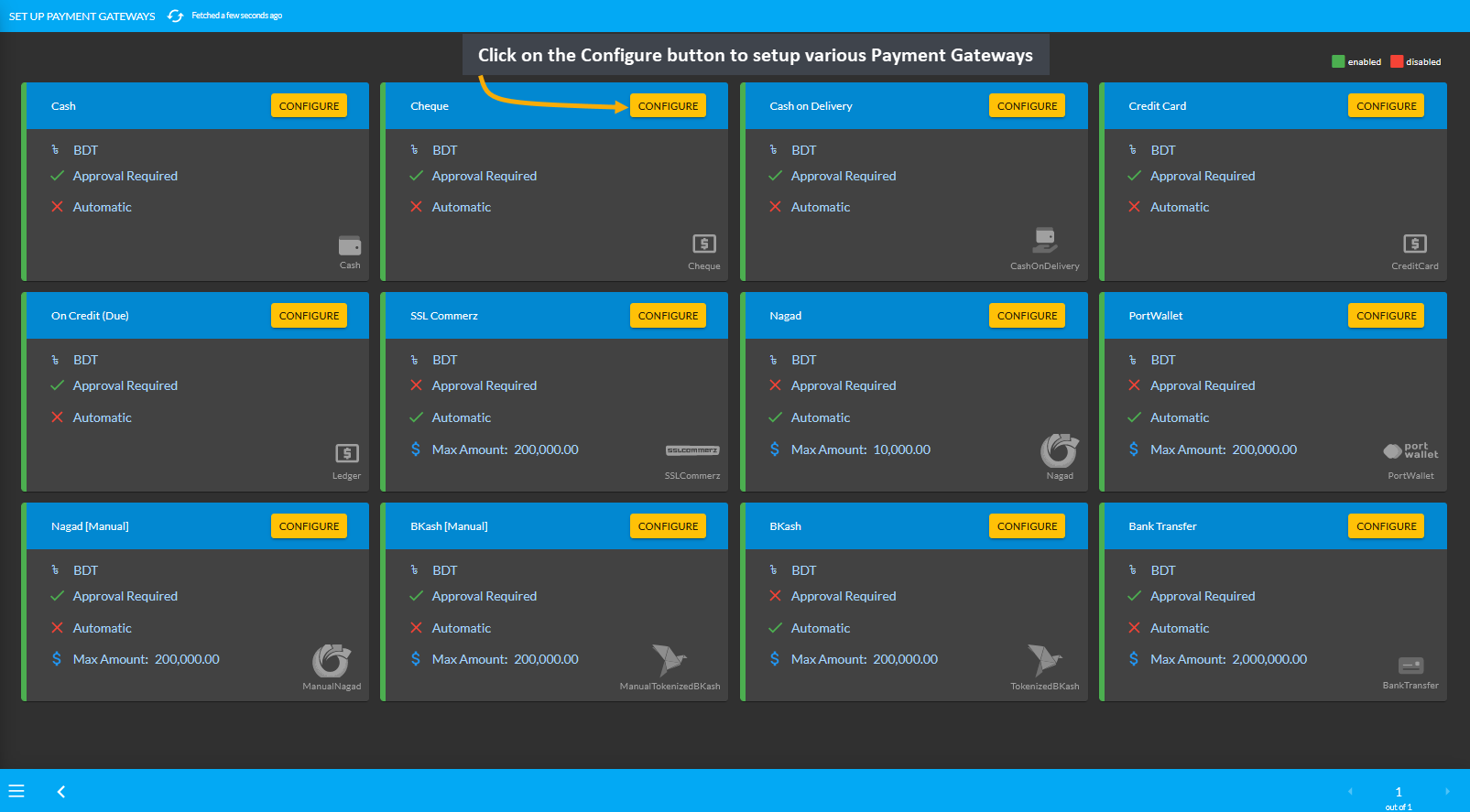Click the CreditCard gateway icon

pyautogui.click(x=1415, y=244)
